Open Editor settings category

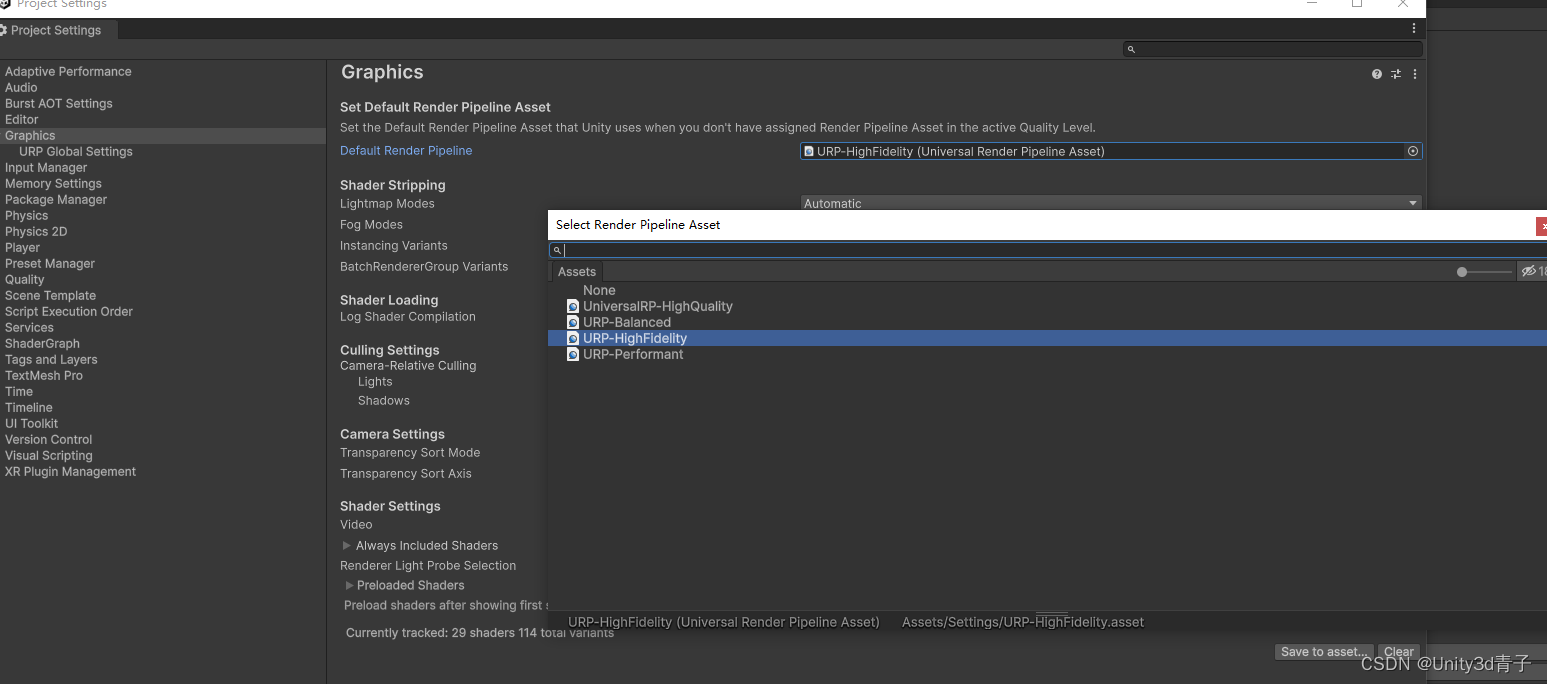(x=22, y=119)
